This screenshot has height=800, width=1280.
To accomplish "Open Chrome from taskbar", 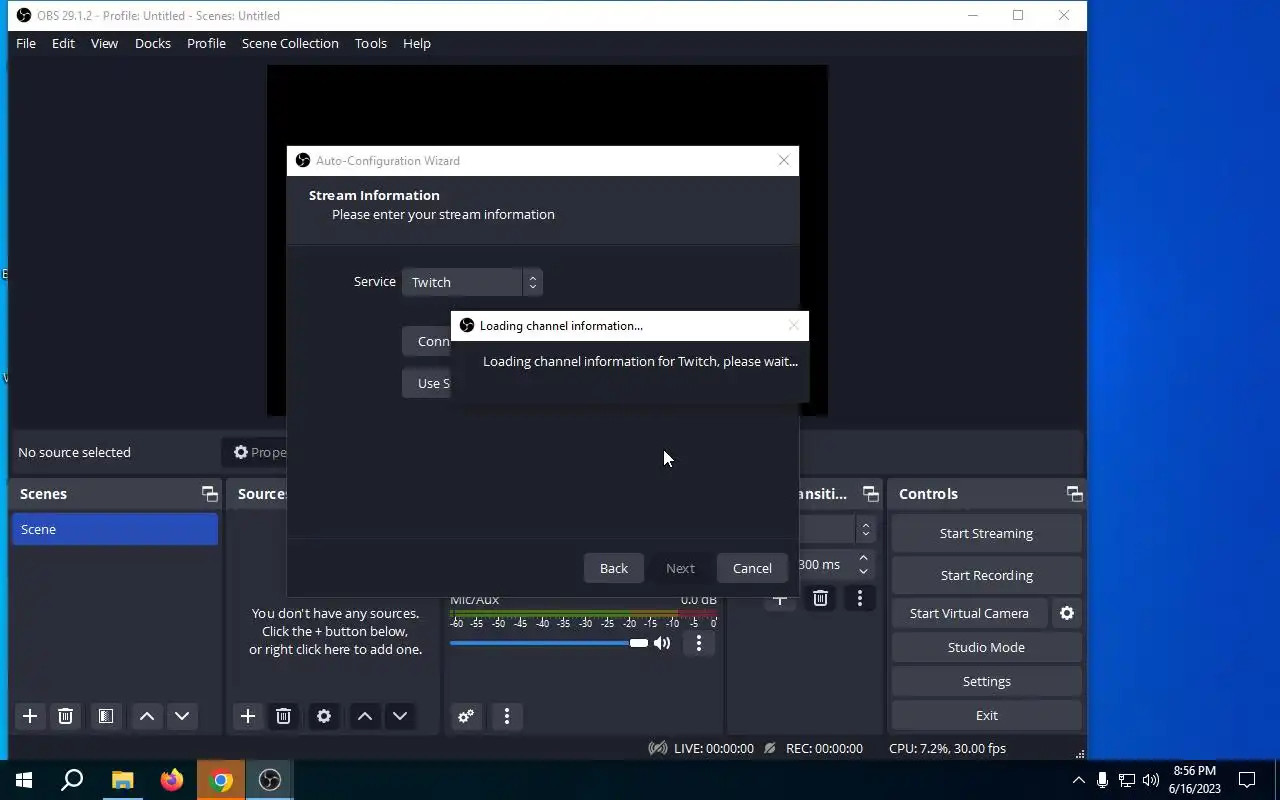I will [221, 780].
